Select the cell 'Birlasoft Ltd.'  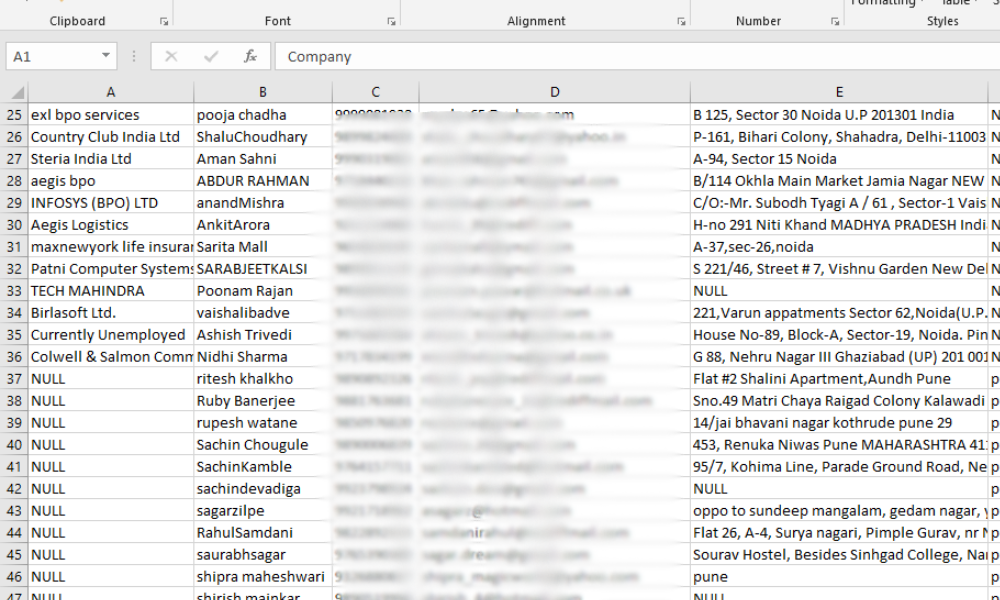point(111,313)
